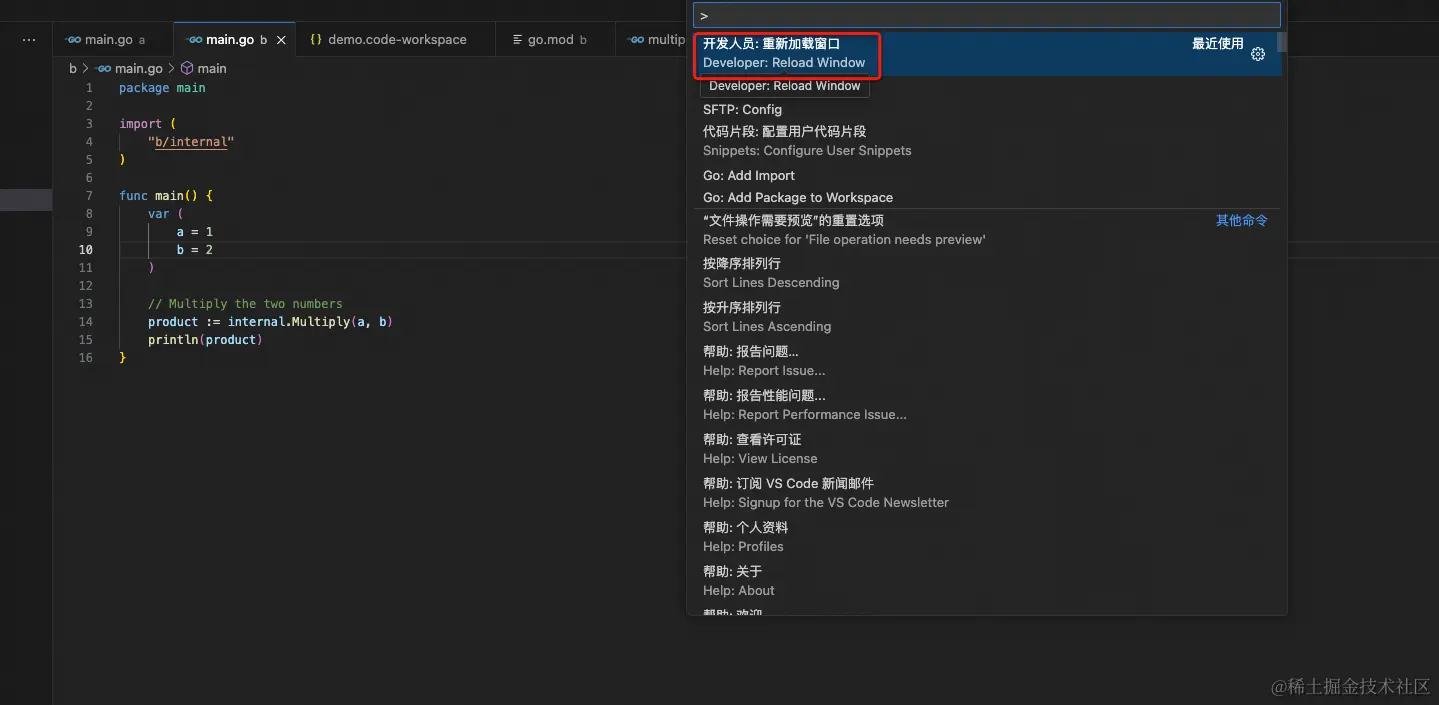Viewport: 1439px width, 705px height.
Task: Click line number 3 in the gutter
Action: (x=89, y=124)
